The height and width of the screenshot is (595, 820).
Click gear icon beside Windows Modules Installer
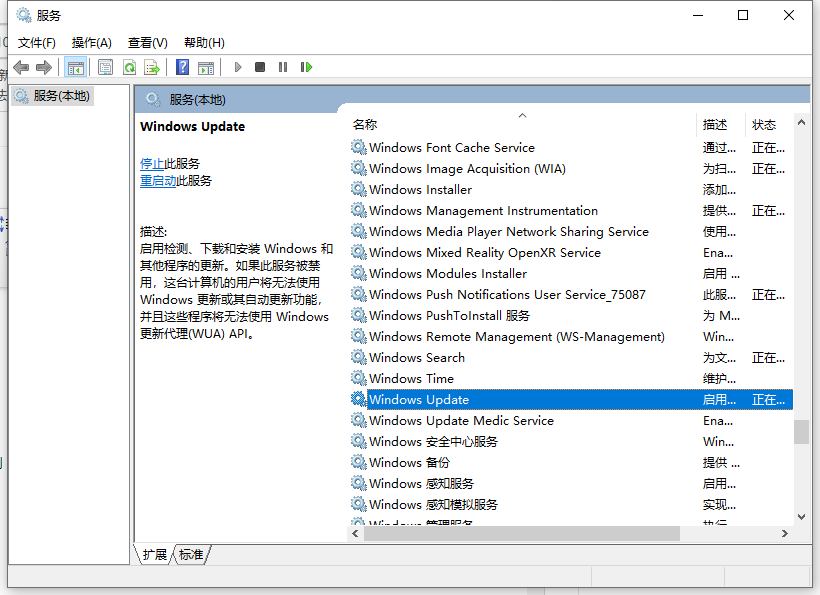point(358,273)
